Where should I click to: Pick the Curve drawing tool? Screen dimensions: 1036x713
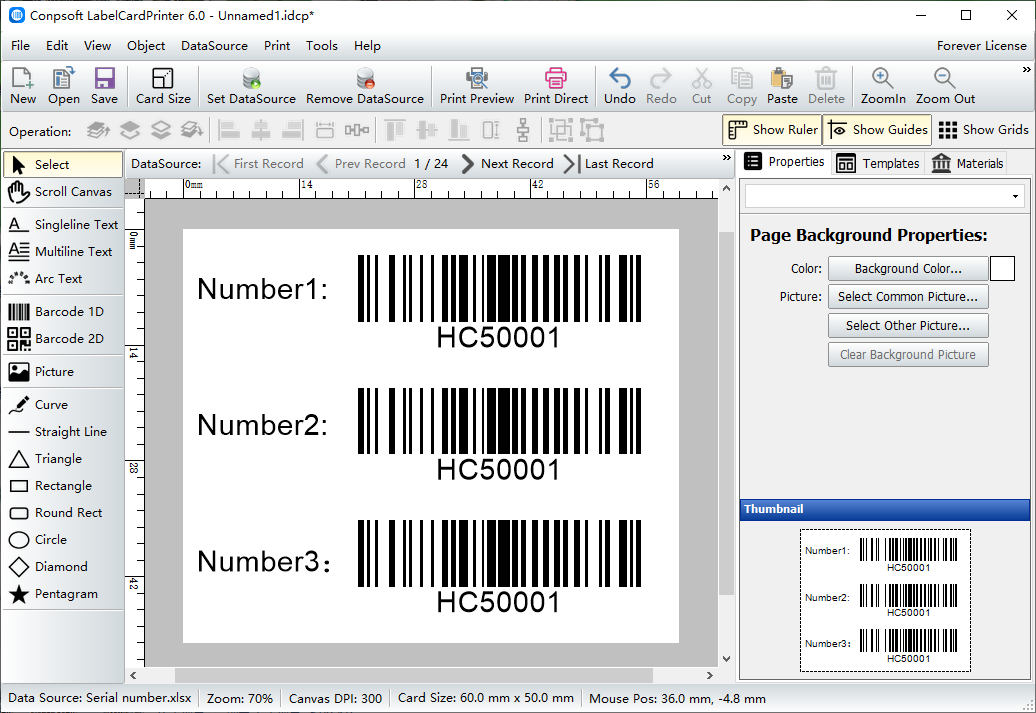pos(61,404)
